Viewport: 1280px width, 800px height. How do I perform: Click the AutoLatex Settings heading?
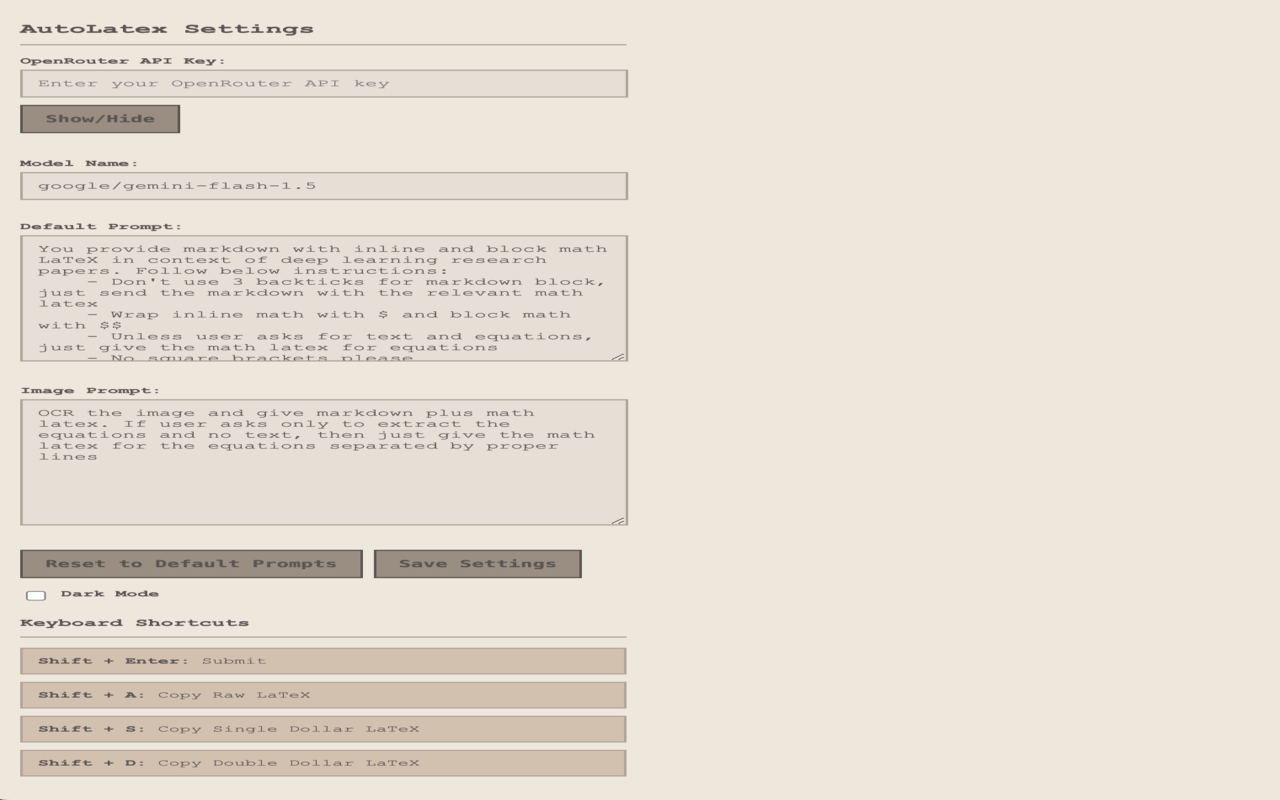(x=167, y=28)
